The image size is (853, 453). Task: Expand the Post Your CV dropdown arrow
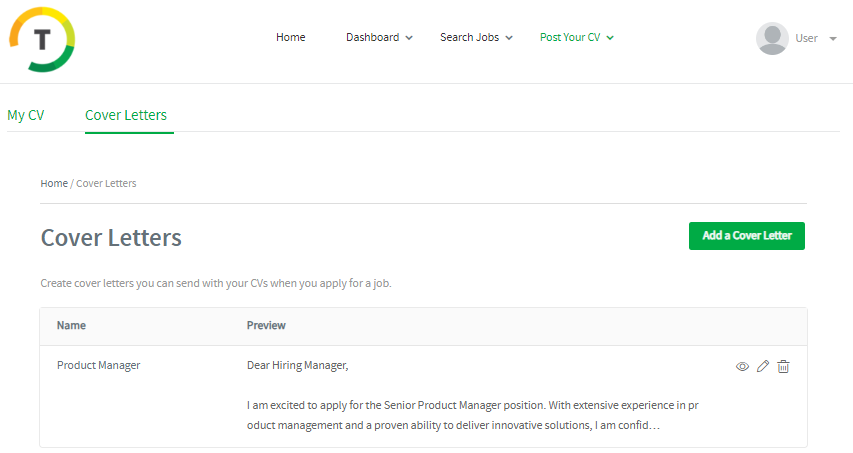click(610, 38)
